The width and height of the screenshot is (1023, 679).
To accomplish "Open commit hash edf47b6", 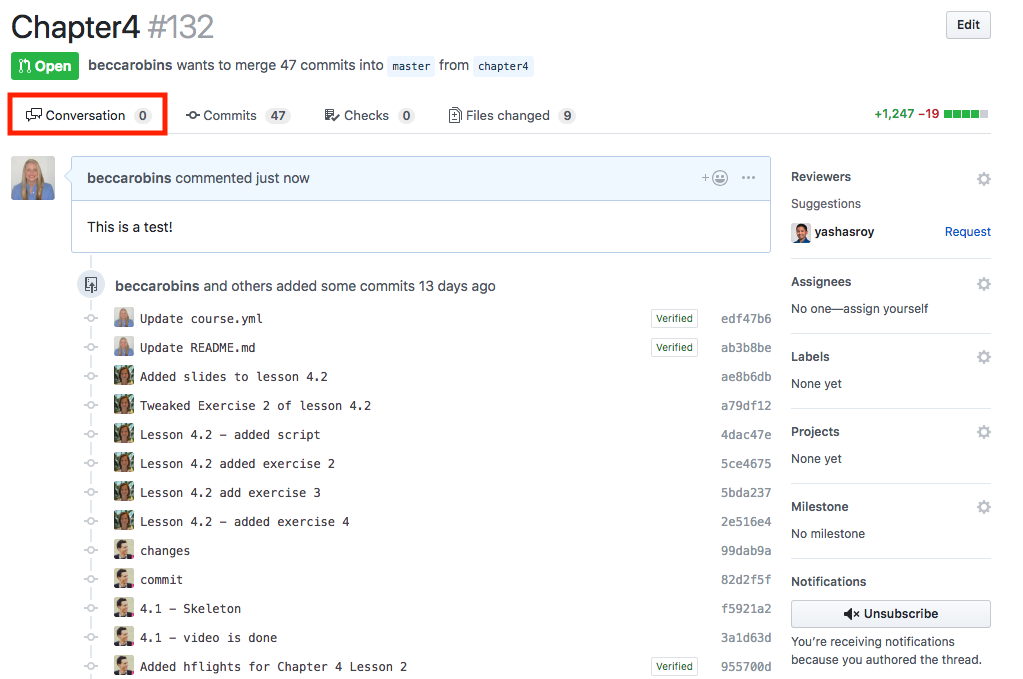I will [x=746, y=319].
